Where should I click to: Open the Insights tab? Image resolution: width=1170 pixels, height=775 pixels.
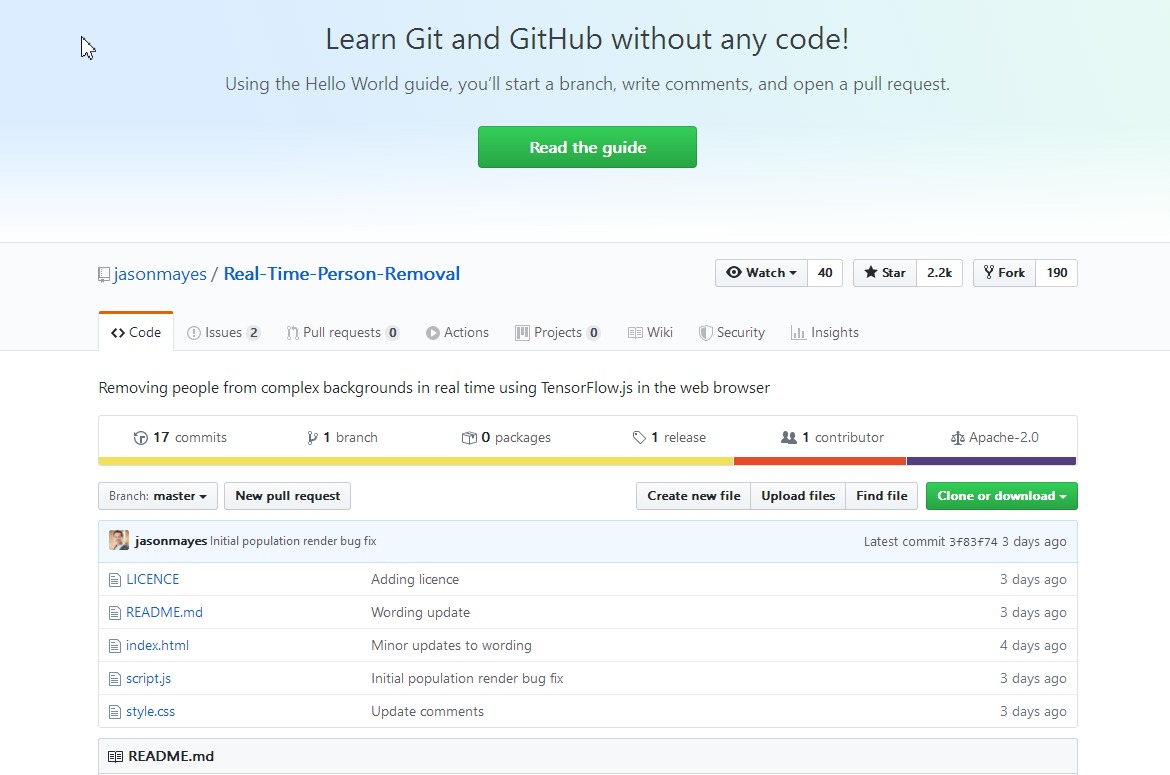pos(825,333)
